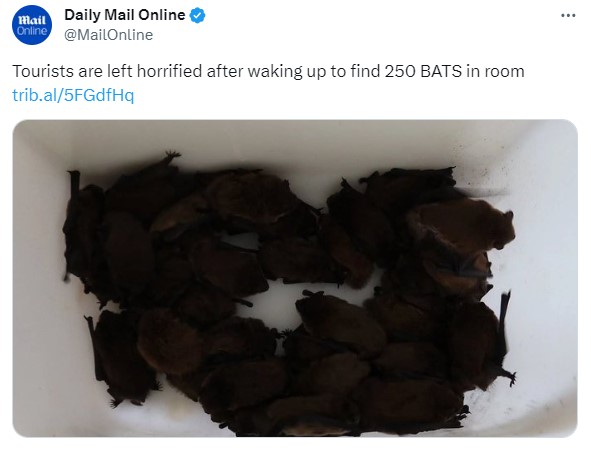Click the words "250 BATS" in tweet
Screen dimensions: 591x450
pyautogui.click(x=423, y=71)
